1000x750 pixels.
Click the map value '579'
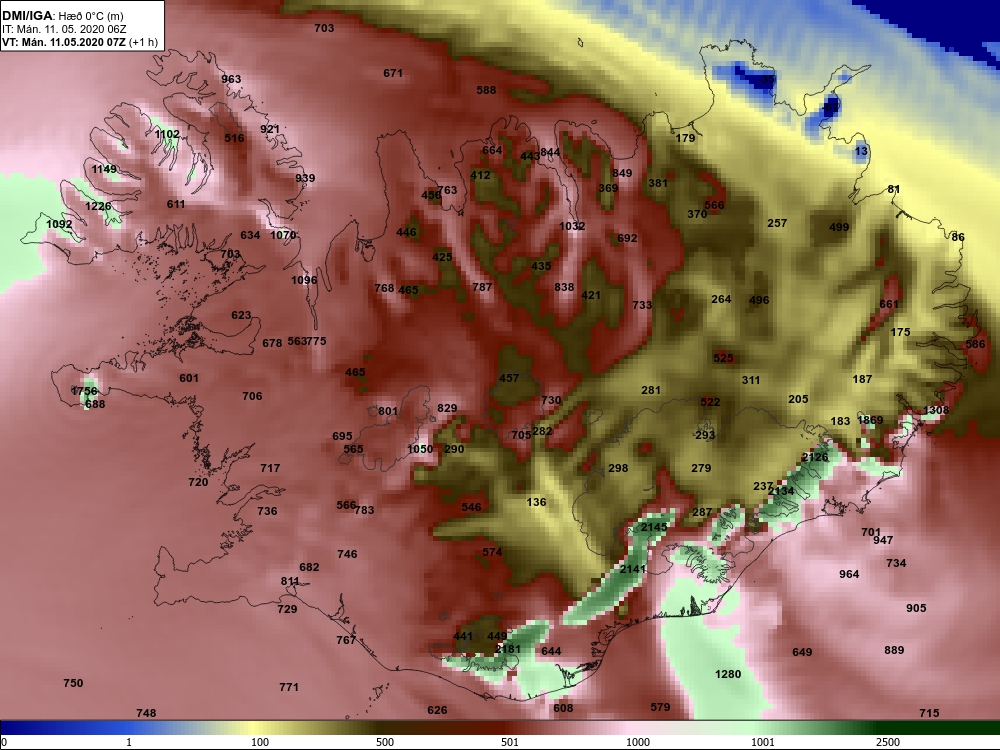(660, 707)
